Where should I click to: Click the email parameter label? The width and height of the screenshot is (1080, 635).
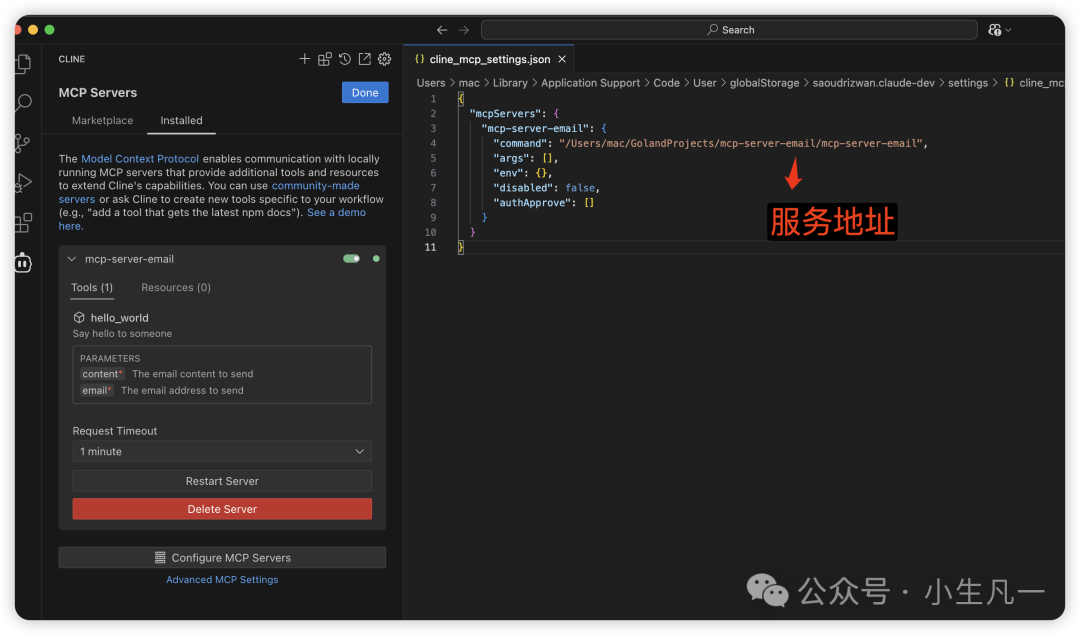pos(96,391)
